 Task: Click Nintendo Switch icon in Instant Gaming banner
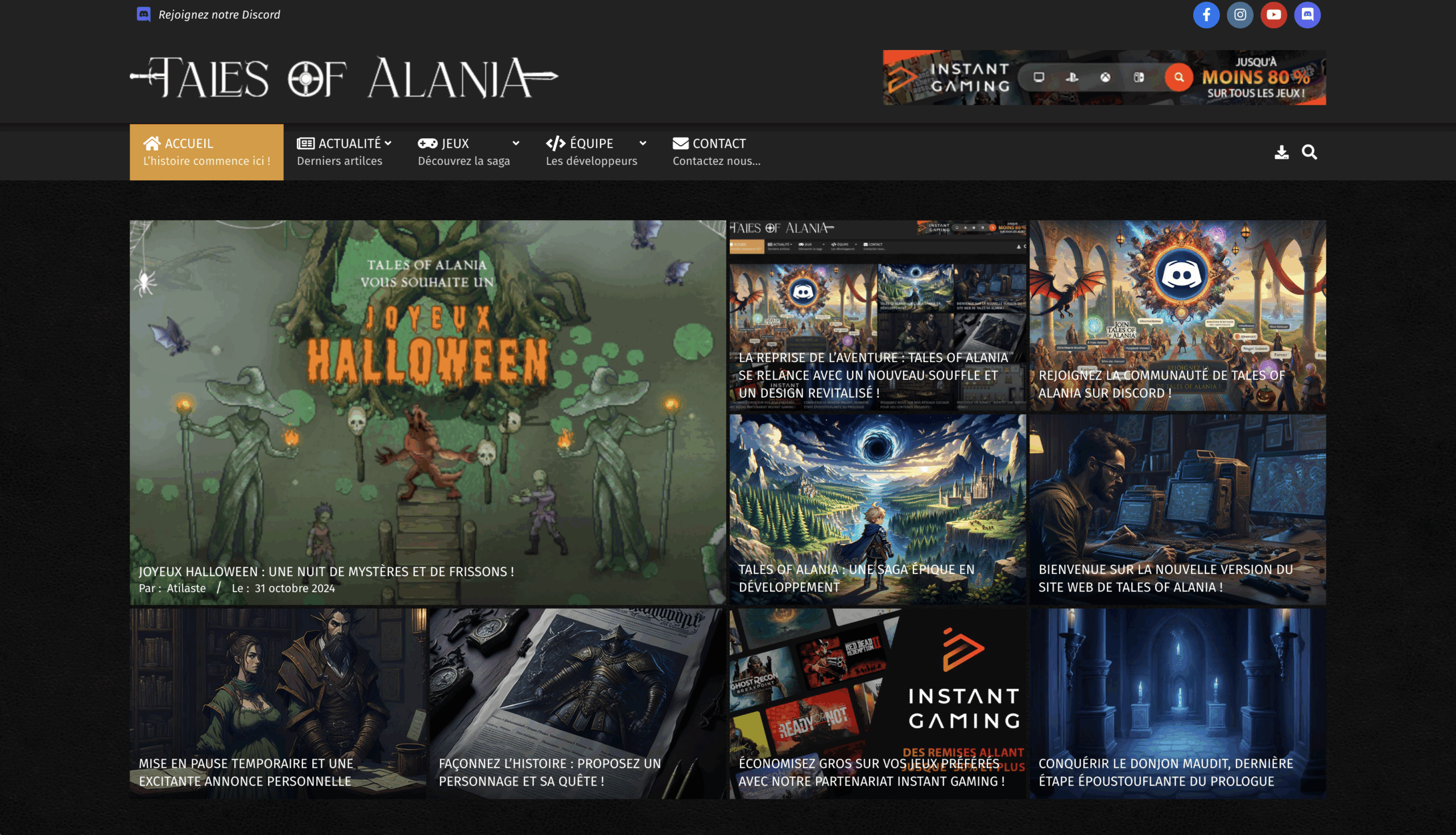click(x=1138, y=77)
